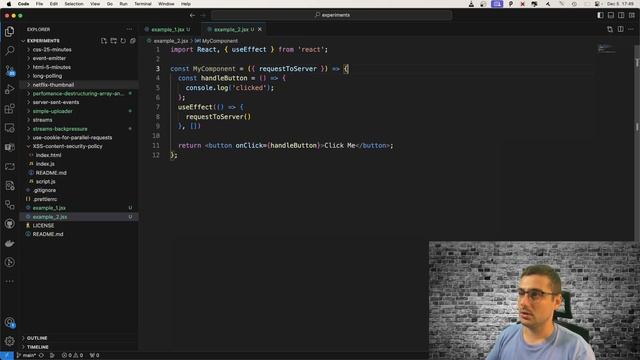Click the experiments command center search box
The height and width of the screenshot is (360, 640).
tap(331, 15)
